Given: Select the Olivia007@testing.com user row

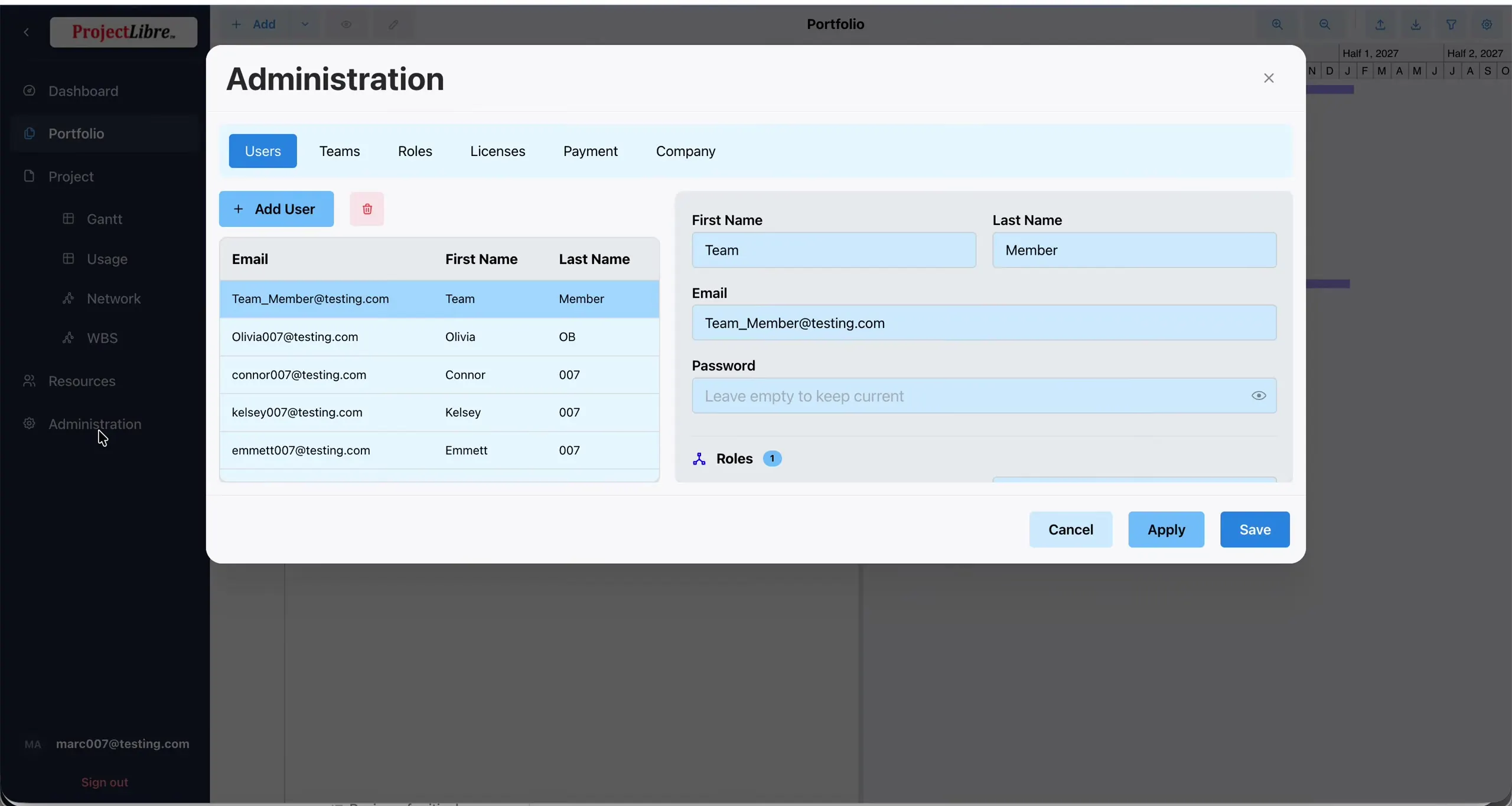Looking at the screenshot, I should click(x=439, y=337).
